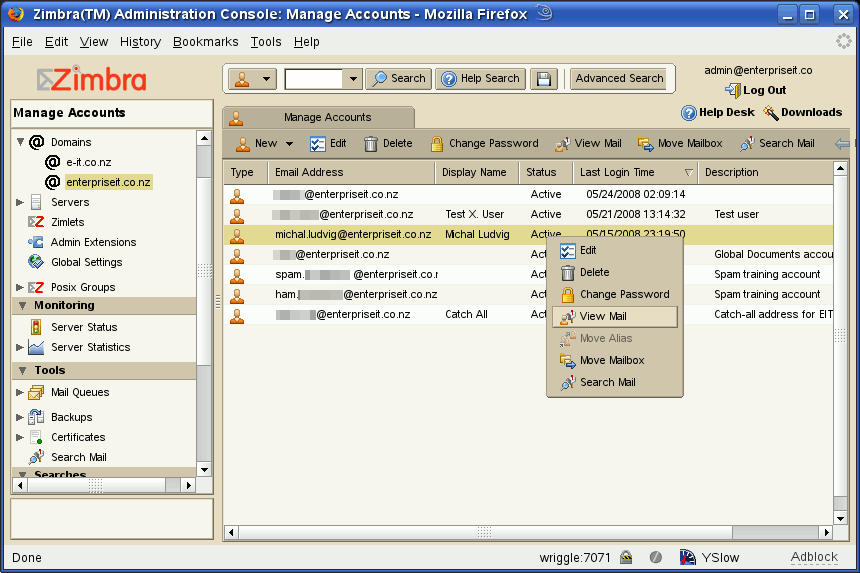Open the Tools menu in menu bar

266,42
